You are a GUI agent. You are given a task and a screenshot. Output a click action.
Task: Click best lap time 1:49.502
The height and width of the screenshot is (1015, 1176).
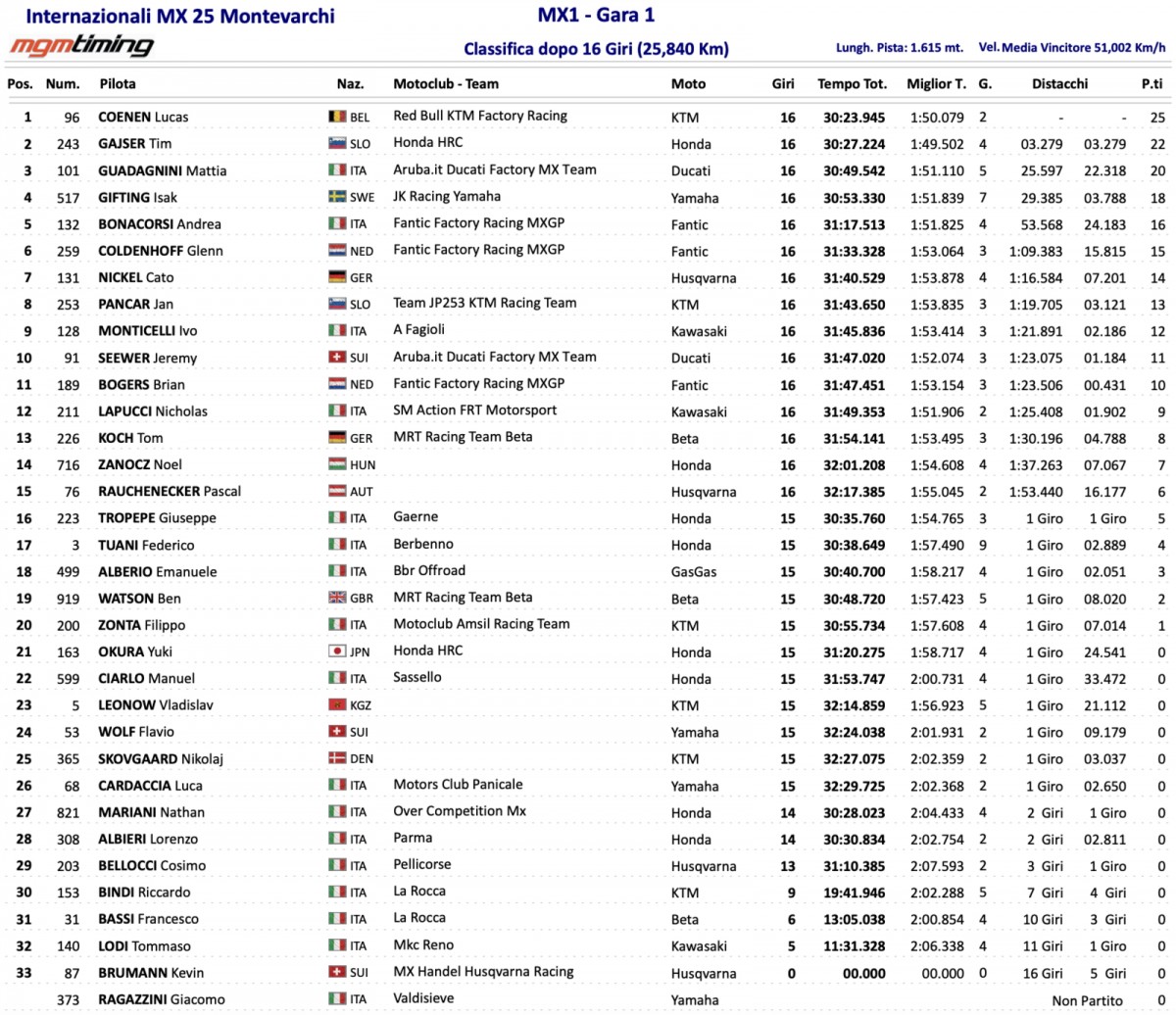[x=938, y=144]
